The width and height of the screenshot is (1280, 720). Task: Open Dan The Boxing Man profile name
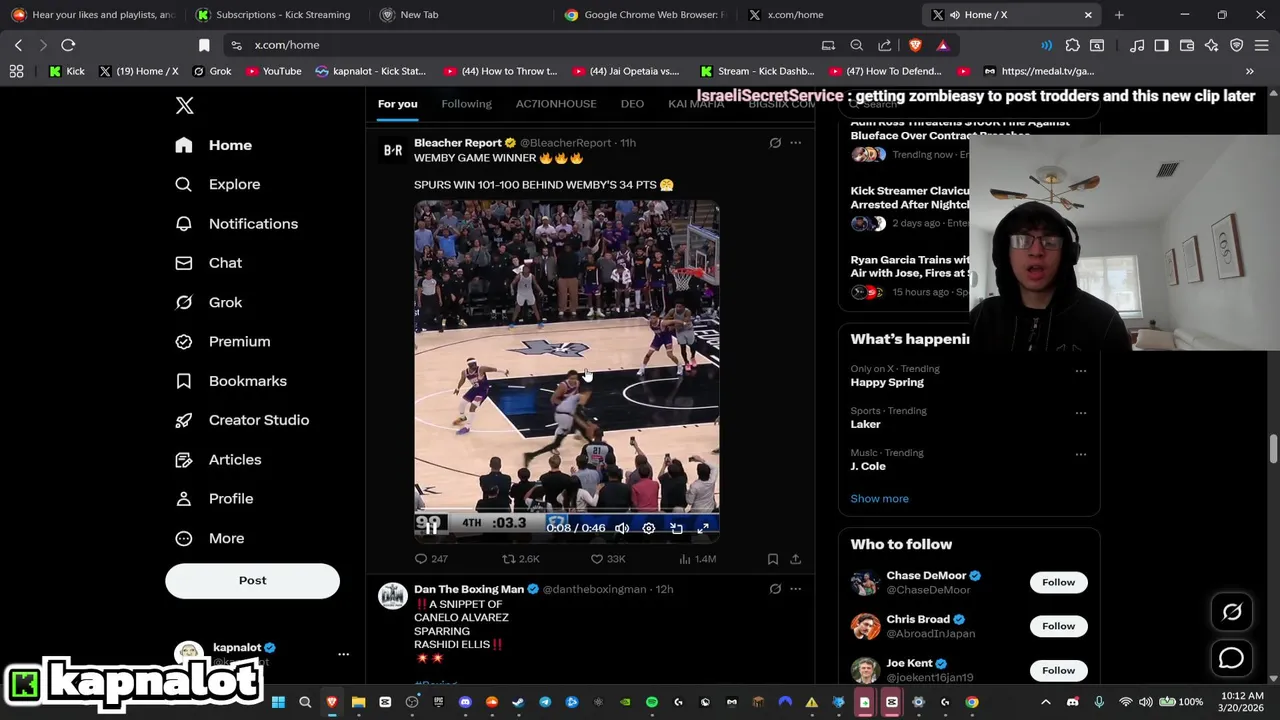469,589
